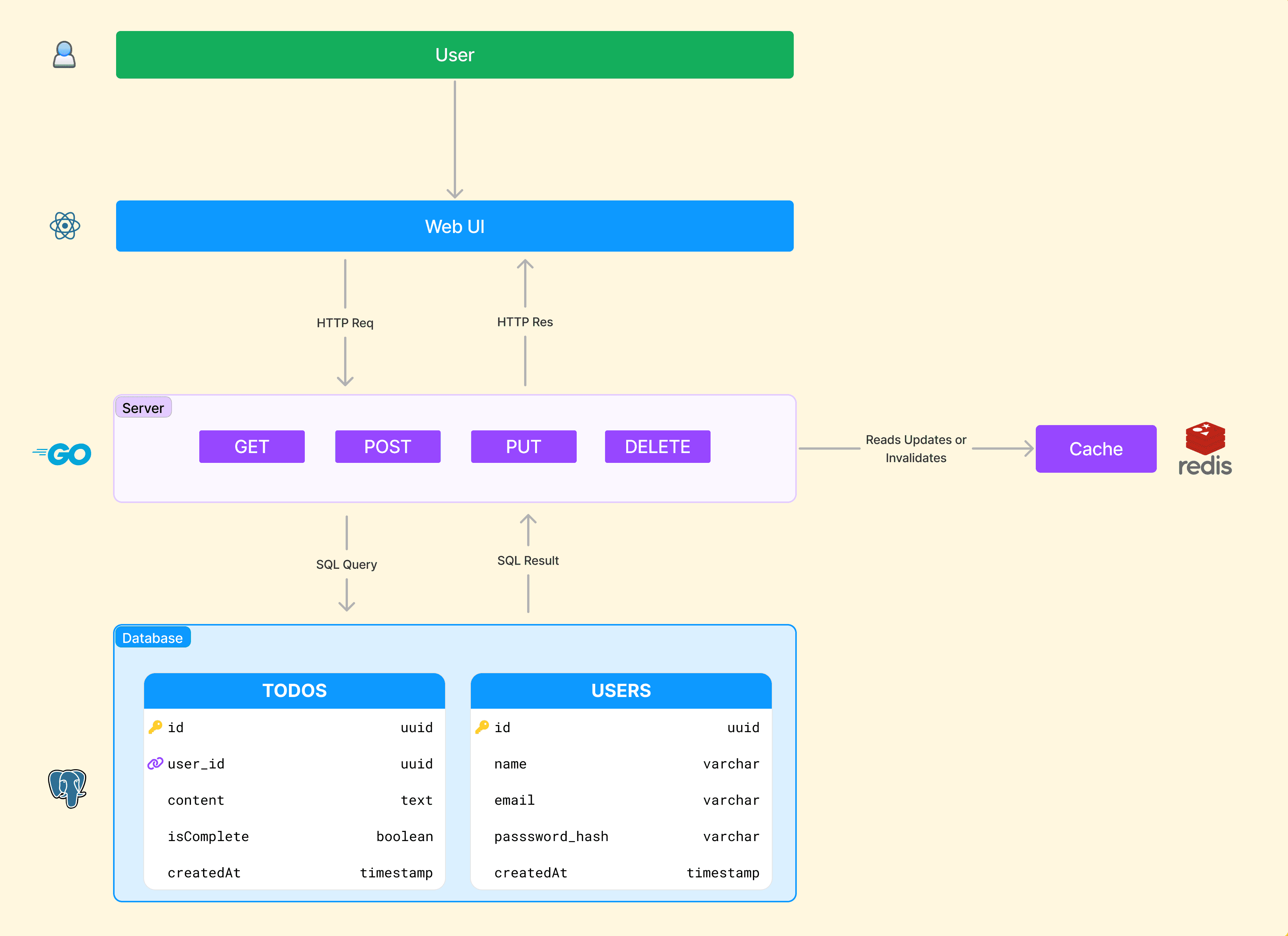Click the GET method box
The height and width of the screenshot is (936, 1288).
[x=251, y=446]
